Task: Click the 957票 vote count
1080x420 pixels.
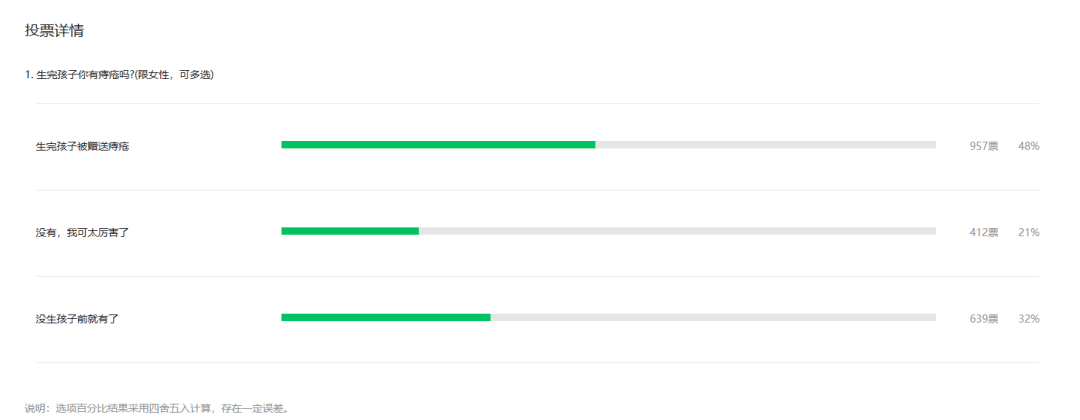Action: coord(984,146)
